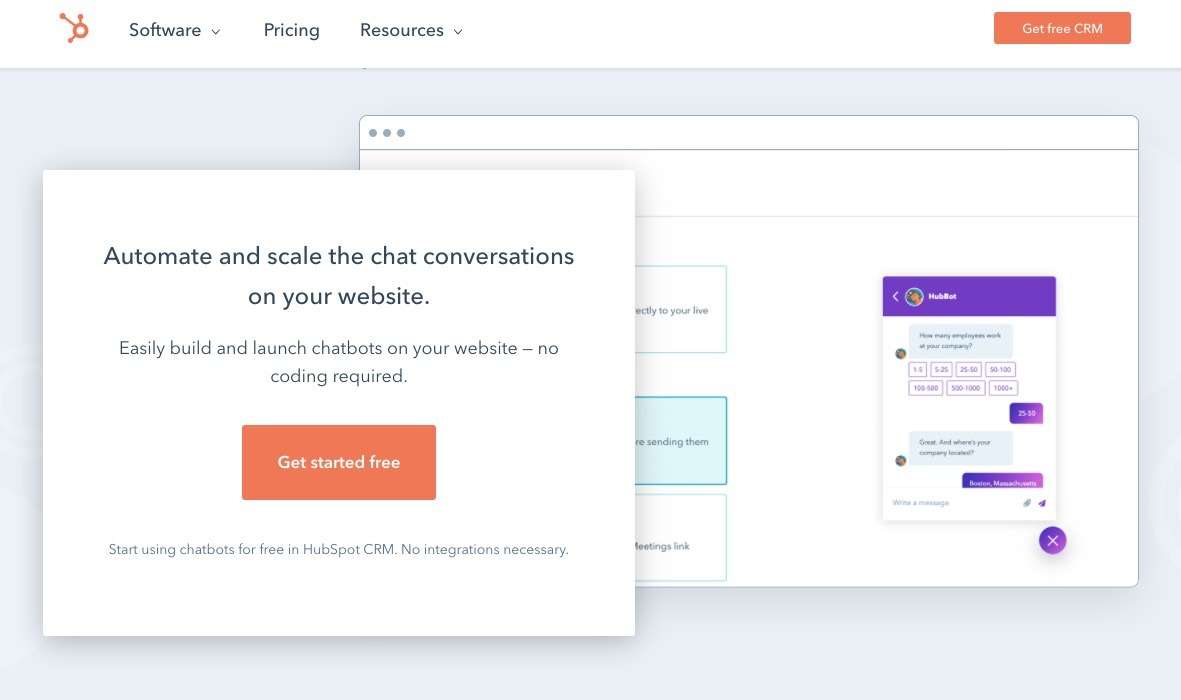Viewport: 1181px width, 700px height.
Task: Select the 100-500 employees option
Action: point(926,388)
